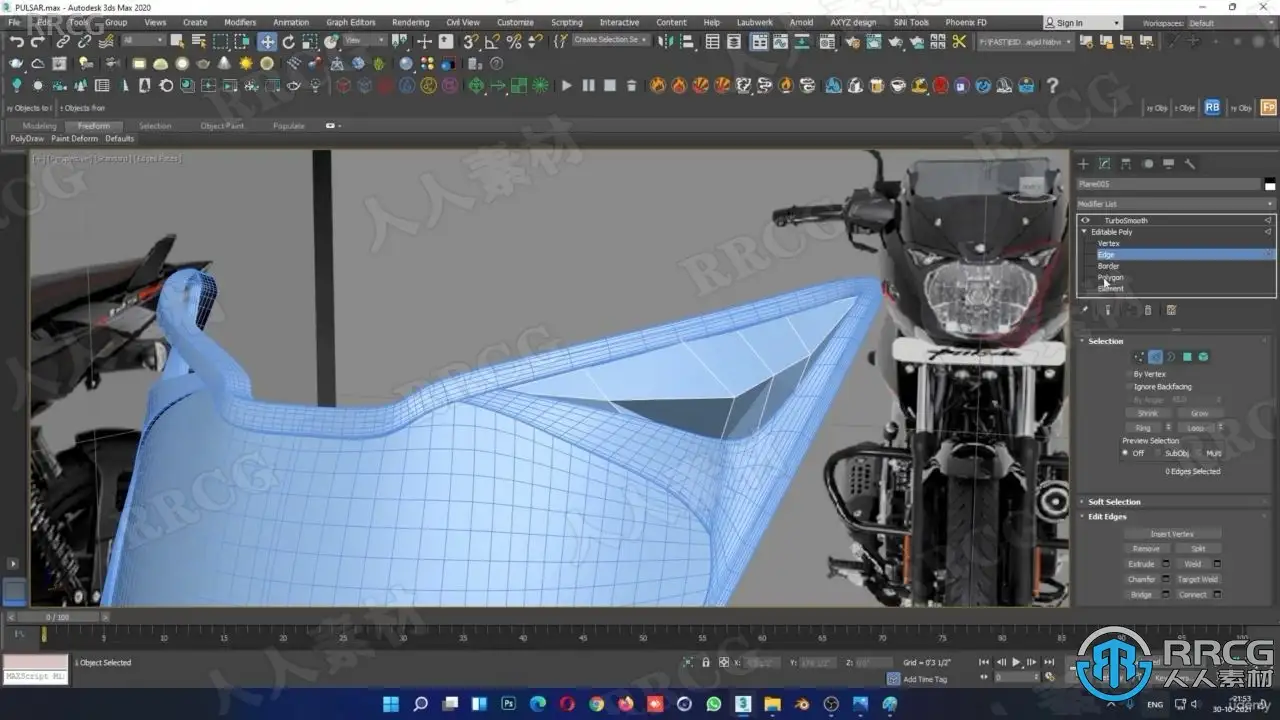
Task: Activate the Select and Rotate tool
Action: tap(289, 42)
